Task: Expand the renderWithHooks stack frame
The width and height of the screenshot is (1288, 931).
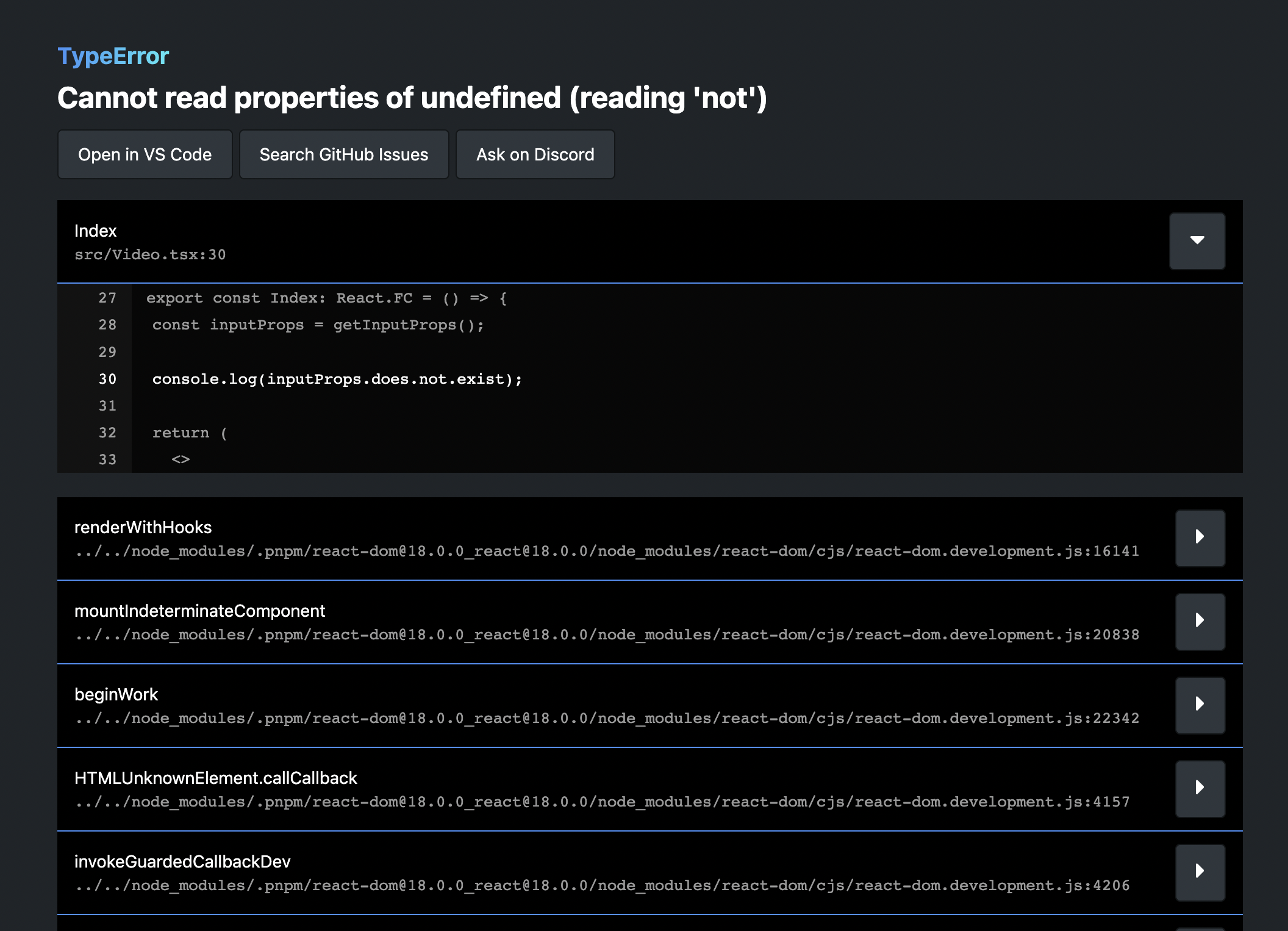Action: click(1200, 537)
